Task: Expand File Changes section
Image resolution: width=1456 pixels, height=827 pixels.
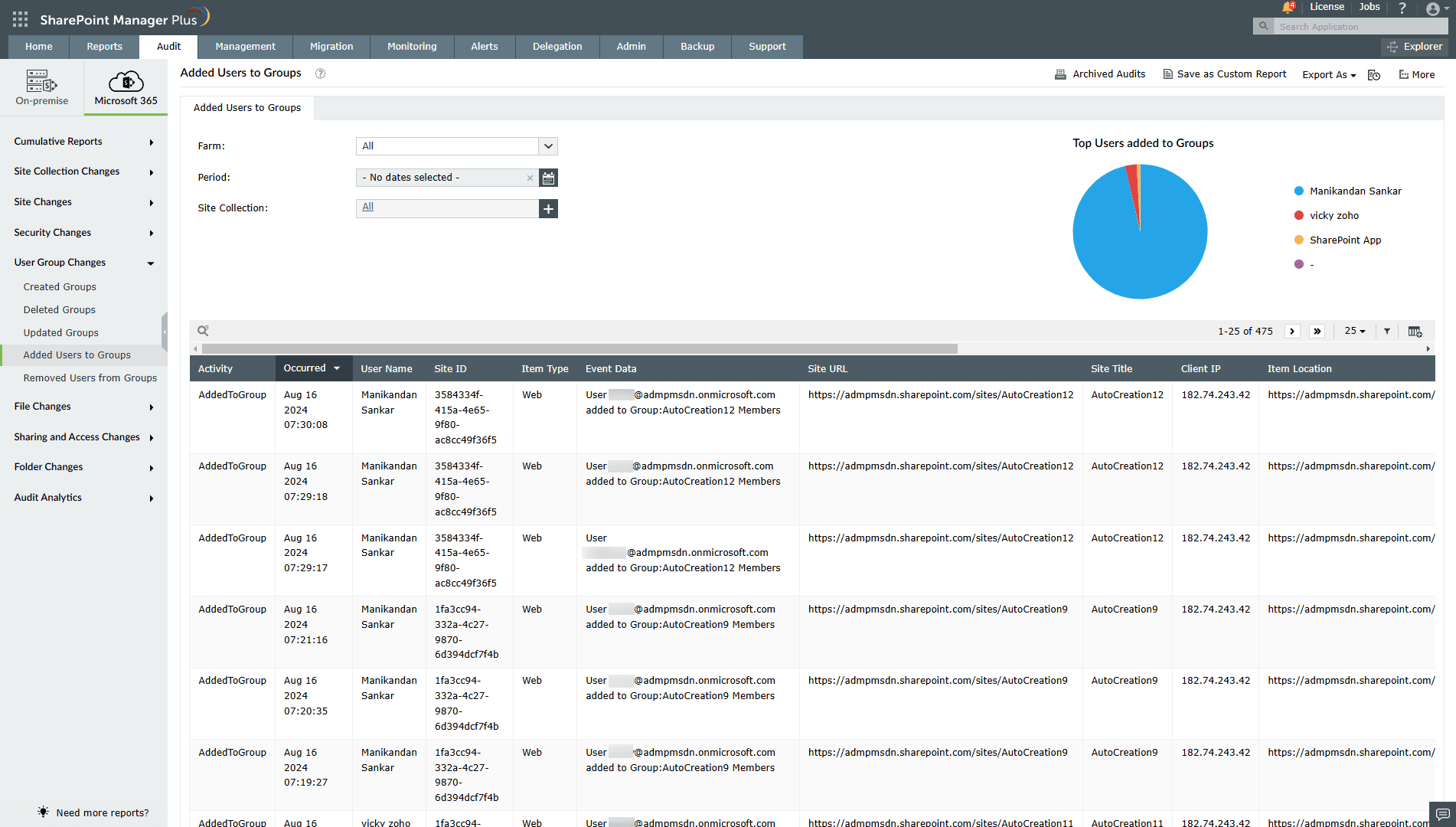Action: [83, 407]
